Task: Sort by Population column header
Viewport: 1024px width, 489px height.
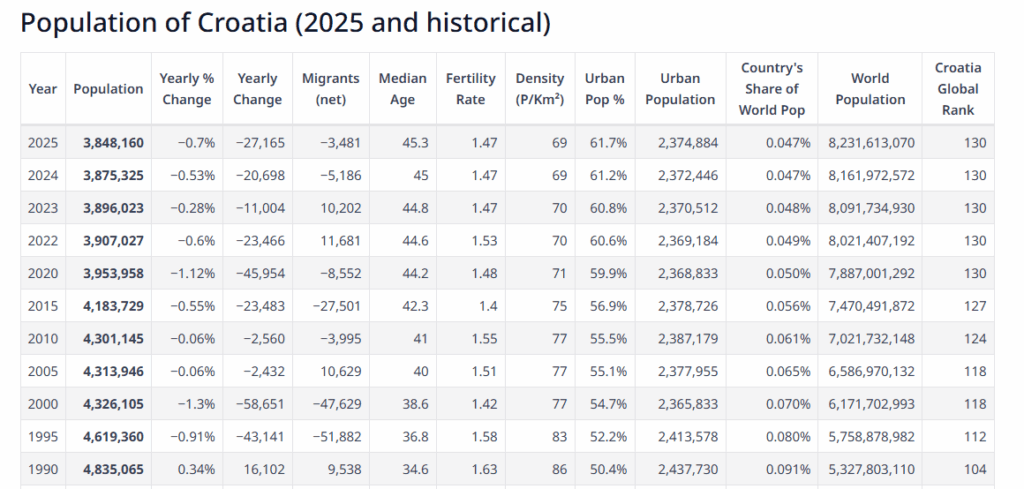Action: click(108, 89)
